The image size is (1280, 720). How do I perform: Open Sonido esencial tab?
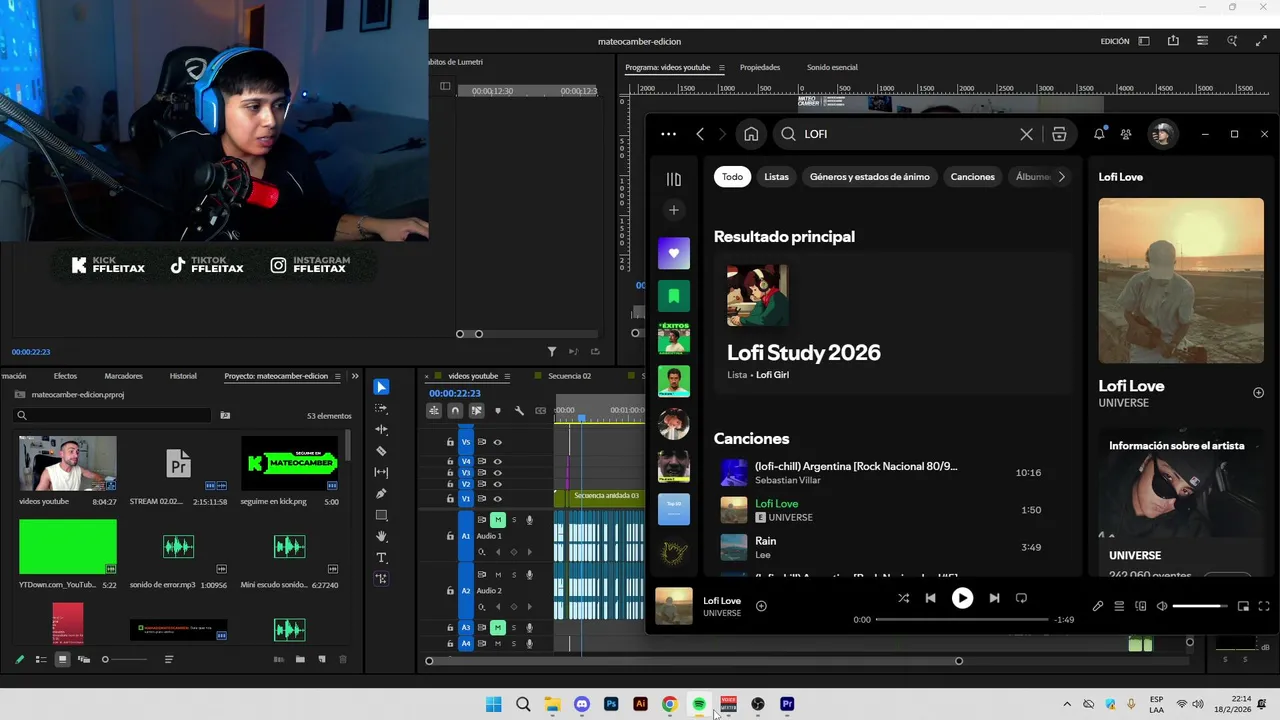(832, 67)
